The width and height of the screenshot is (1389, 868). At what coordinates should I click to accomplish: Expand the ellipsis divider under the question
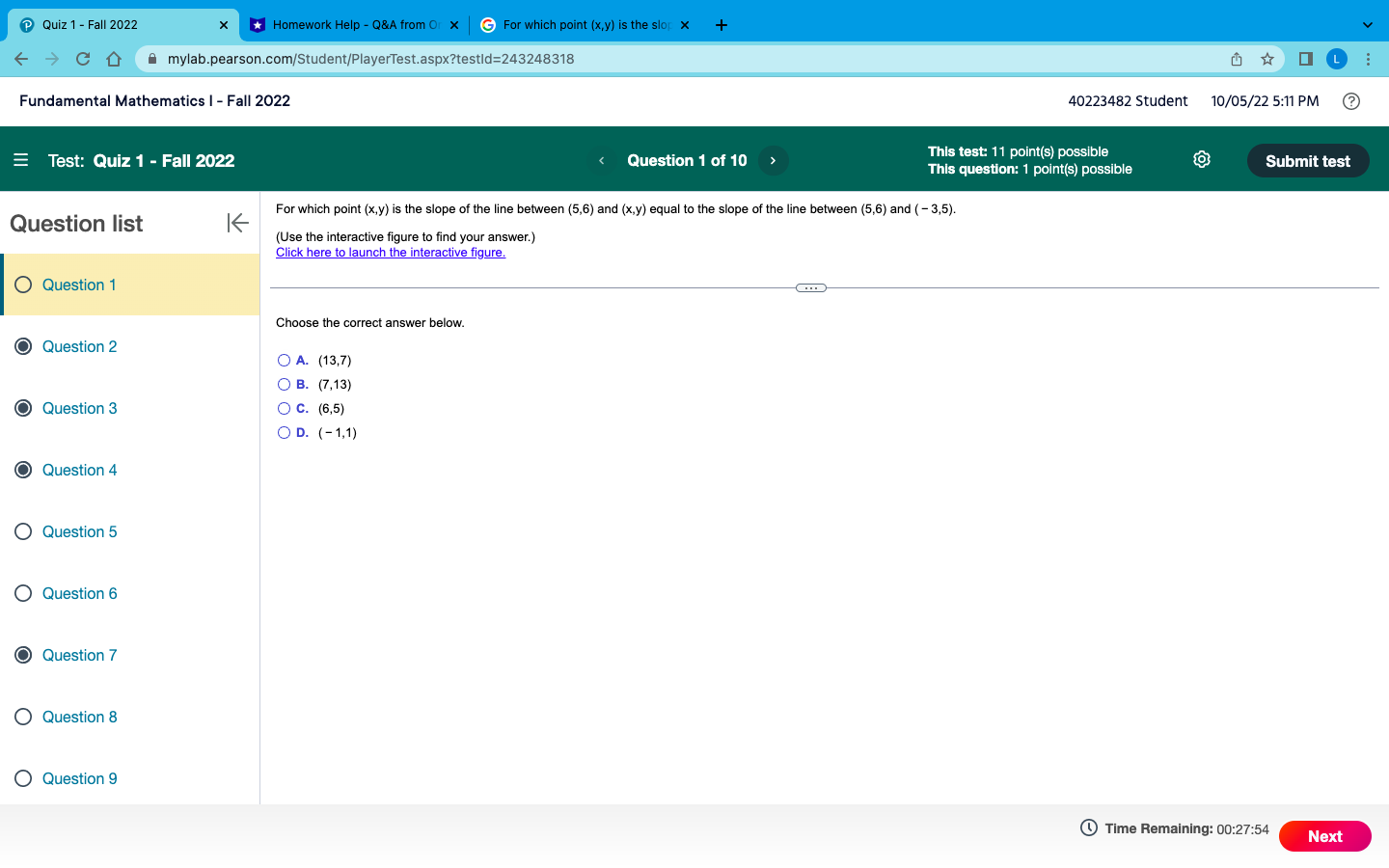[x=810, y=287]
